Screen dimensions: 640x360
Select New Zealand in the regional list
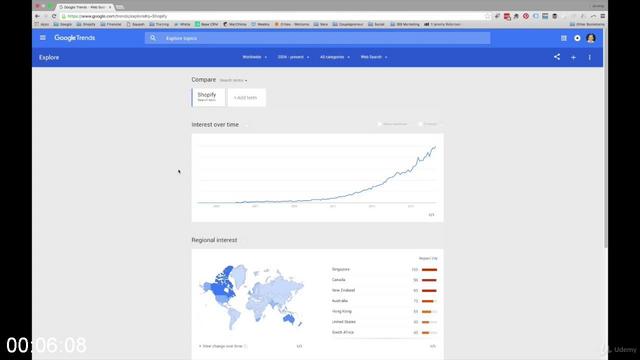343,290
